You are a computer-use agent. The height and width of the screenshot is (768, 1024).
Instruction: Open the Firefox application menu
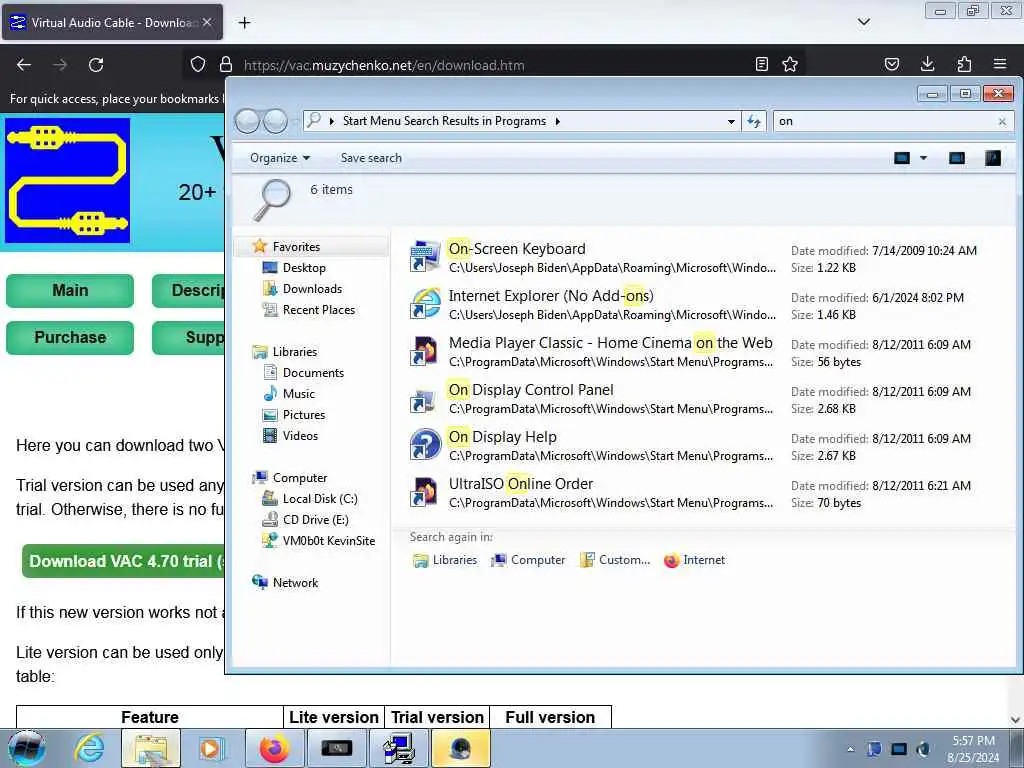click(1000, 64)
